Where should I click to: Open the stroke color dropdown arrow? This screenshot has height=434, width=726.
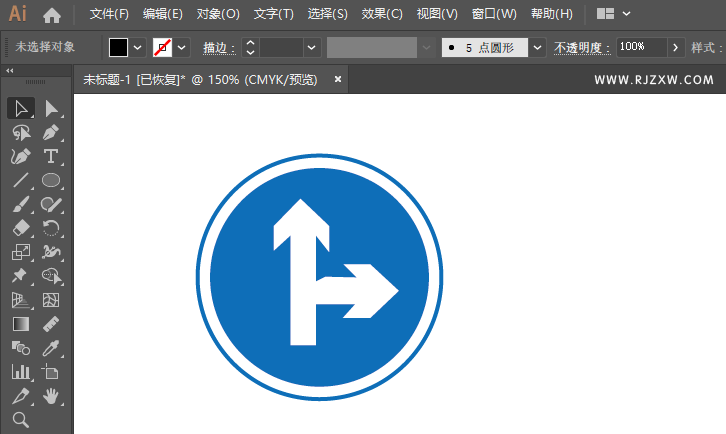pyautogui.click(x=182, y=47)
